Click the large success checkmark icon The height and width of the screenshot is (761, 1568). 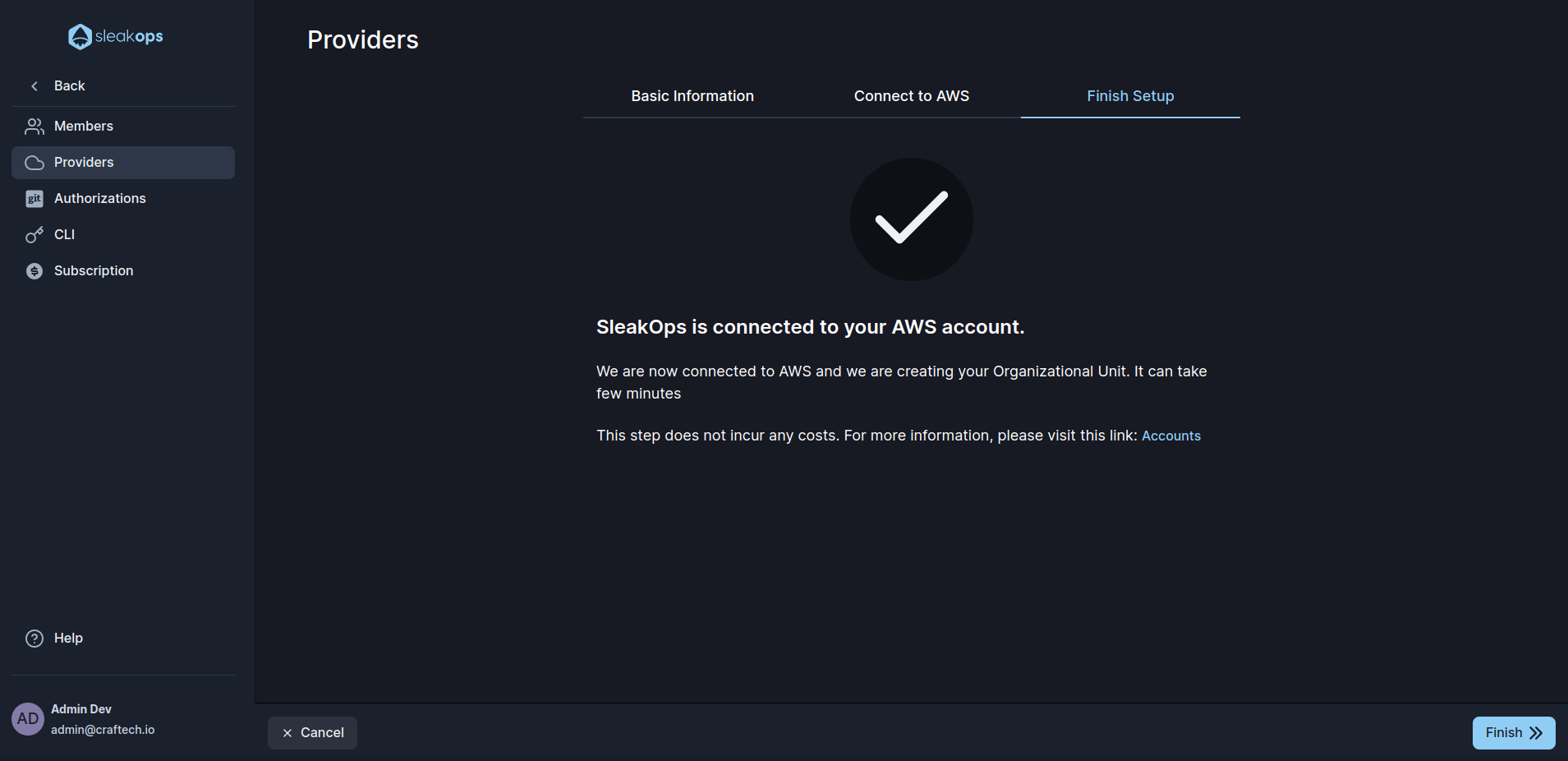pyautogui.click(x=912, y=219)
